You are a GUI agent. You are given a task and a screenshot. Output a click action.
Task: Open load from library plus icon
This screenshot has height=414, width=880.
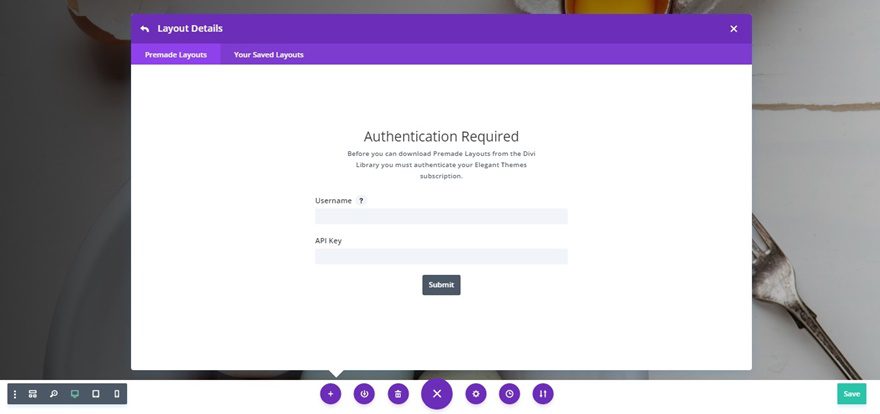[x=331, y=394]
